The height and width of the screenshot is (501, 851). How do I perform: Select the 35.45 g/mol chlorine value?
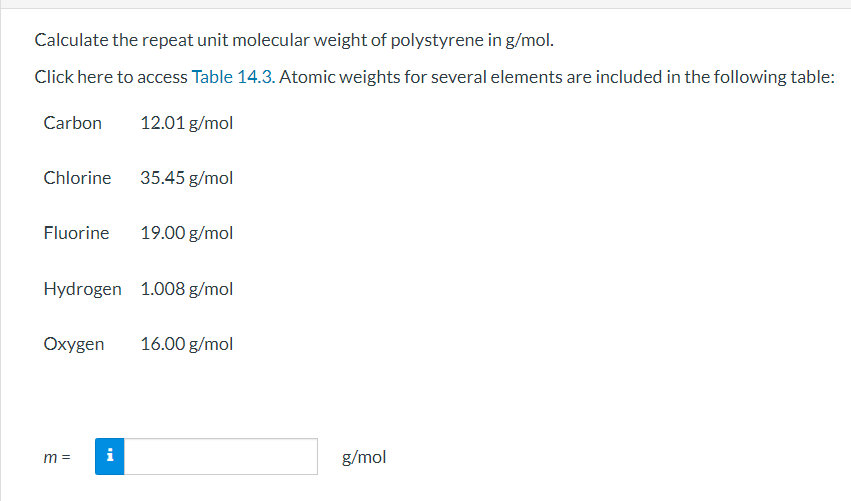coord(187,178)
